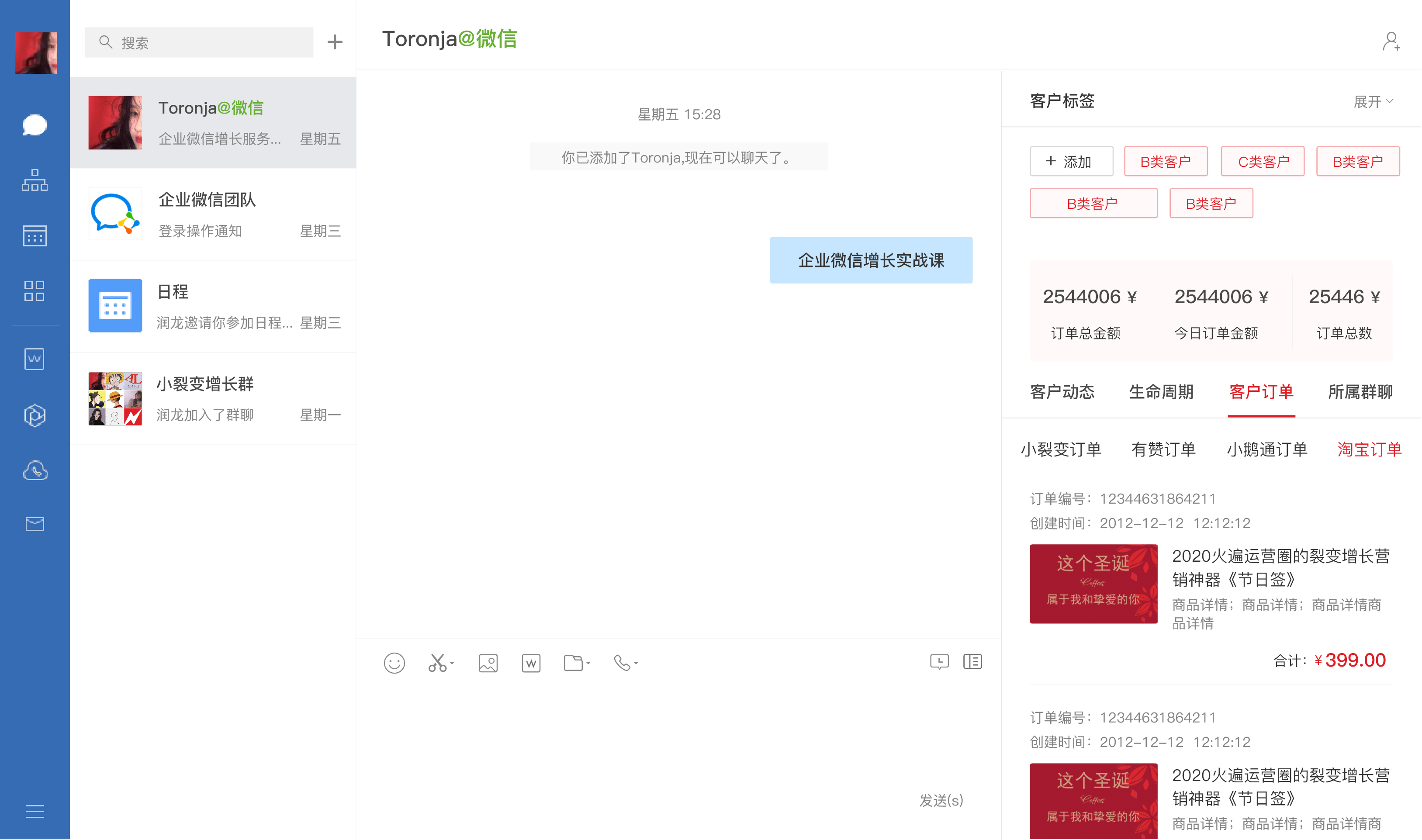Click the 润龙邀请你参加日程 preview text
Screen dimensions: 1422x840
[x=225, y=323]
